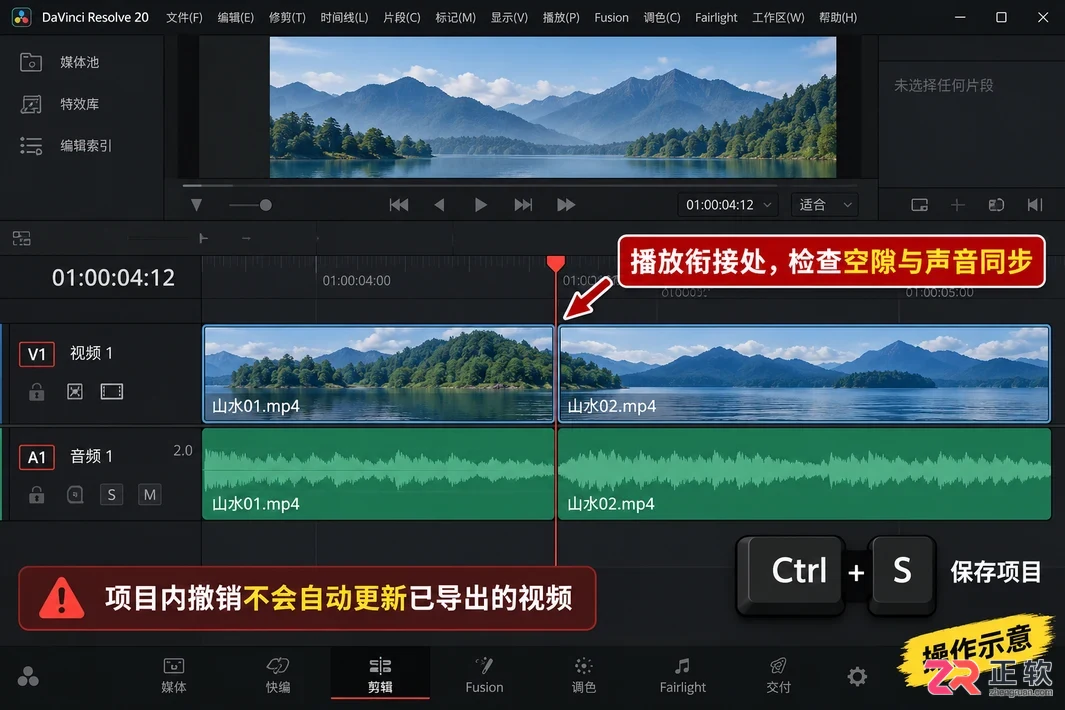
Task: Switch to the 快编 cut page
Action: click(278, 675)
